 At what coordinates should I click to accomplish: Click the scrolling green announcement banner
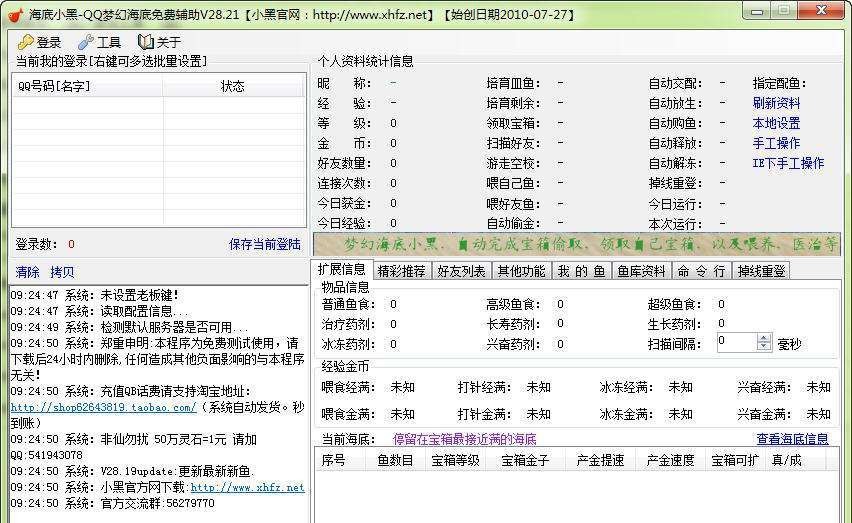click(x=577, y=244)
